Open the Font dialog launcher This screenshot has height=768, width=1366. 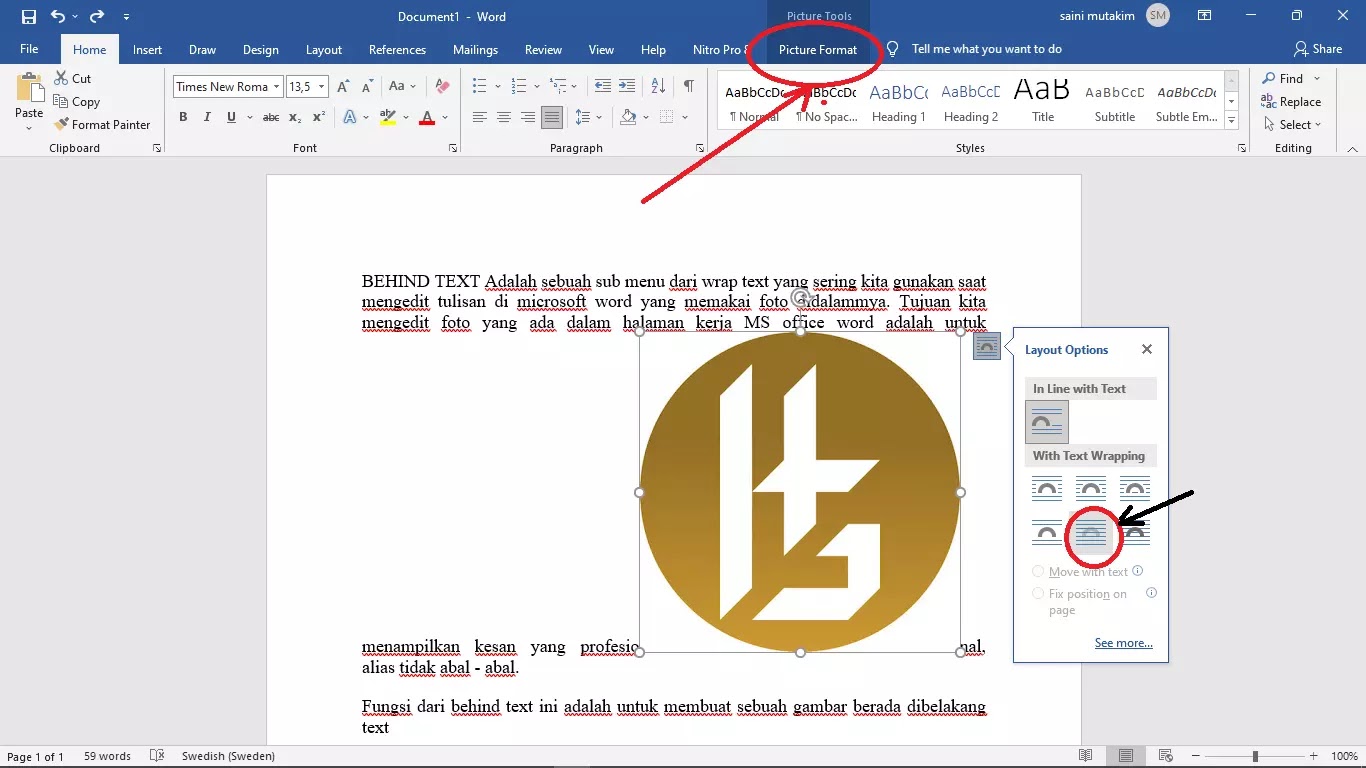click(453, 148)
